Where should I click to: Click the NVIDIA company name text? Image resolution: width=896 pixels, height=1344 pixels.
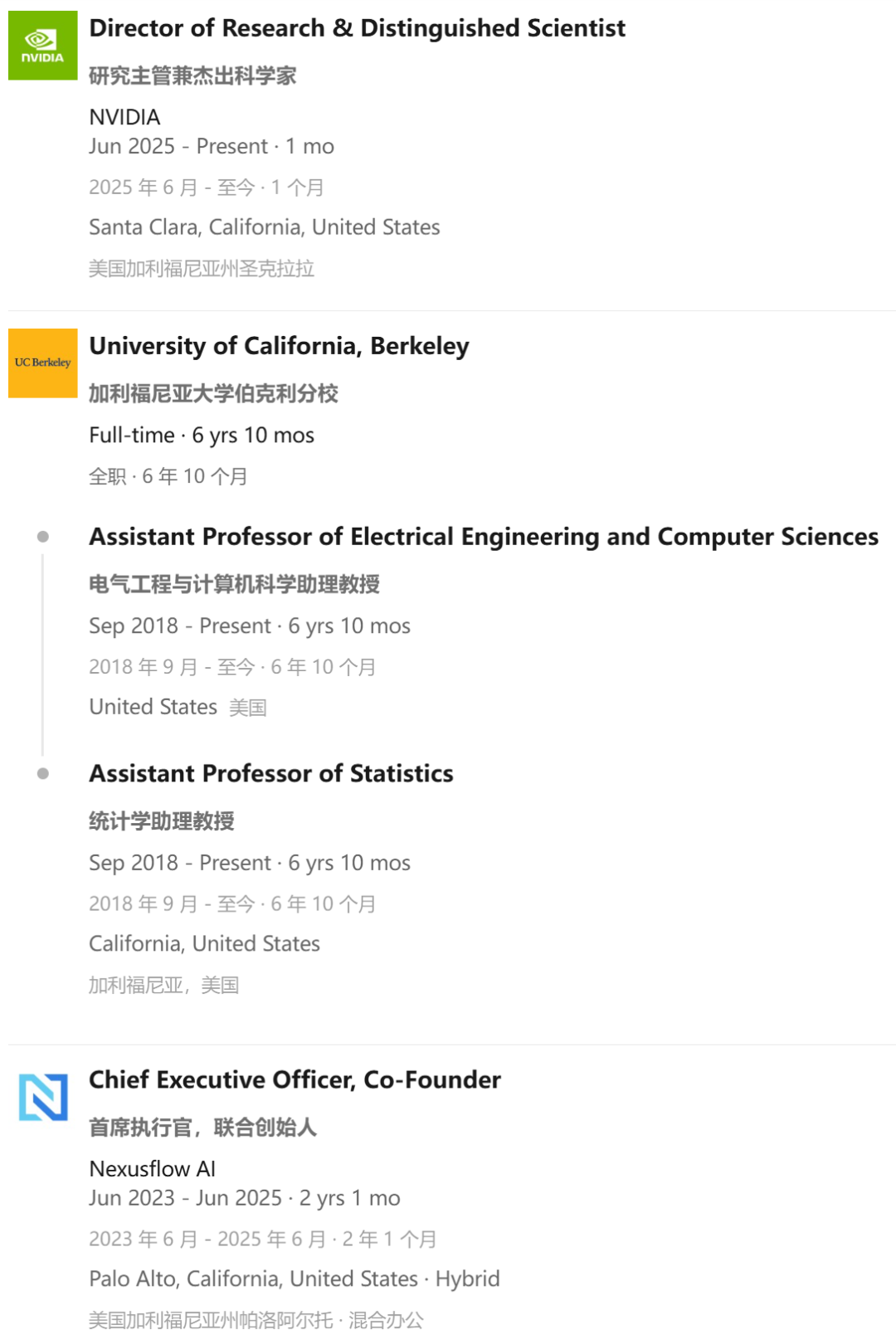(x=124, y=117)
